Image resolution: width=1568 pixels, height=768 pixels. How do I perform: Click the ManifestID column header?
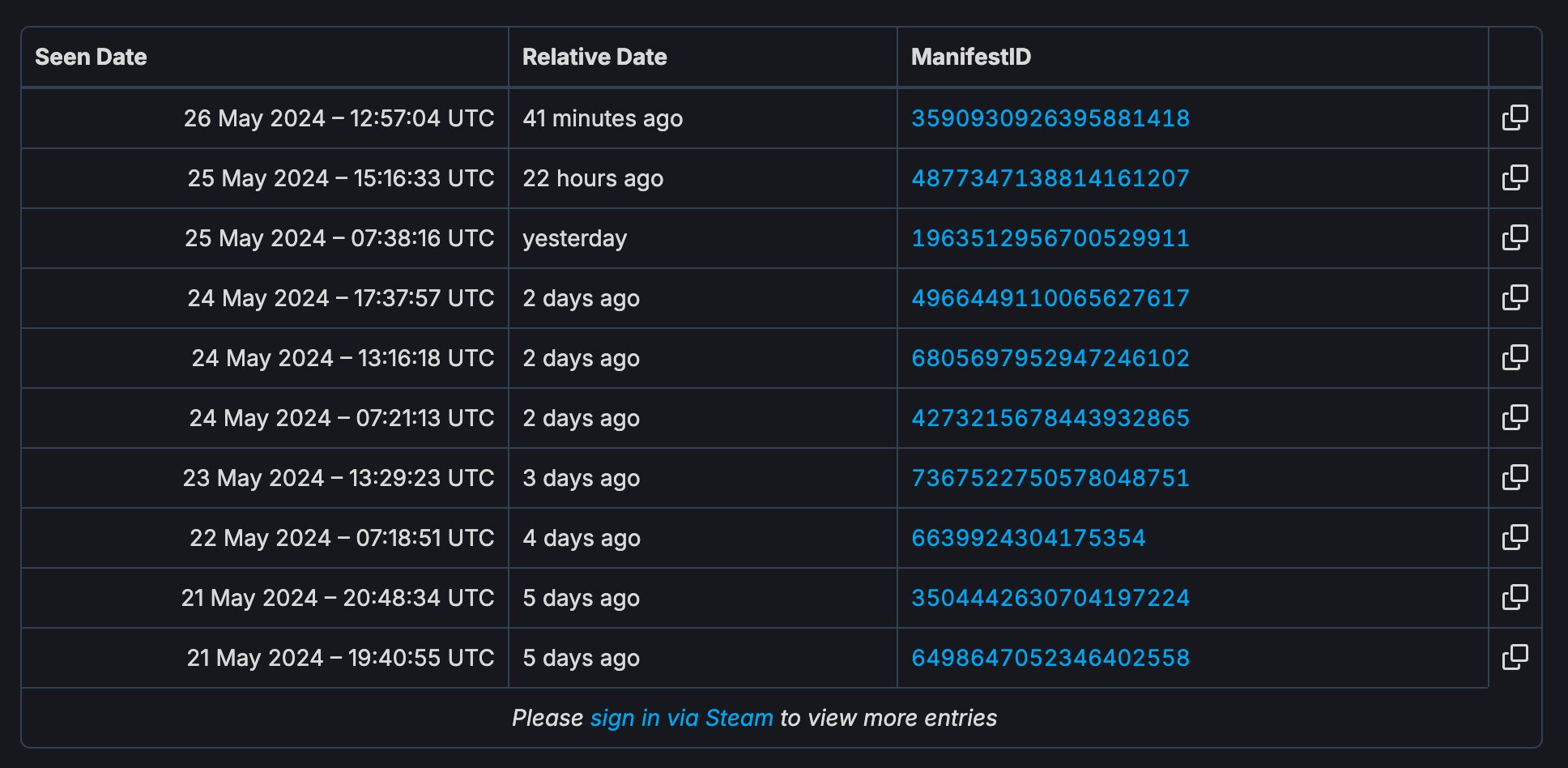[971, 57]
